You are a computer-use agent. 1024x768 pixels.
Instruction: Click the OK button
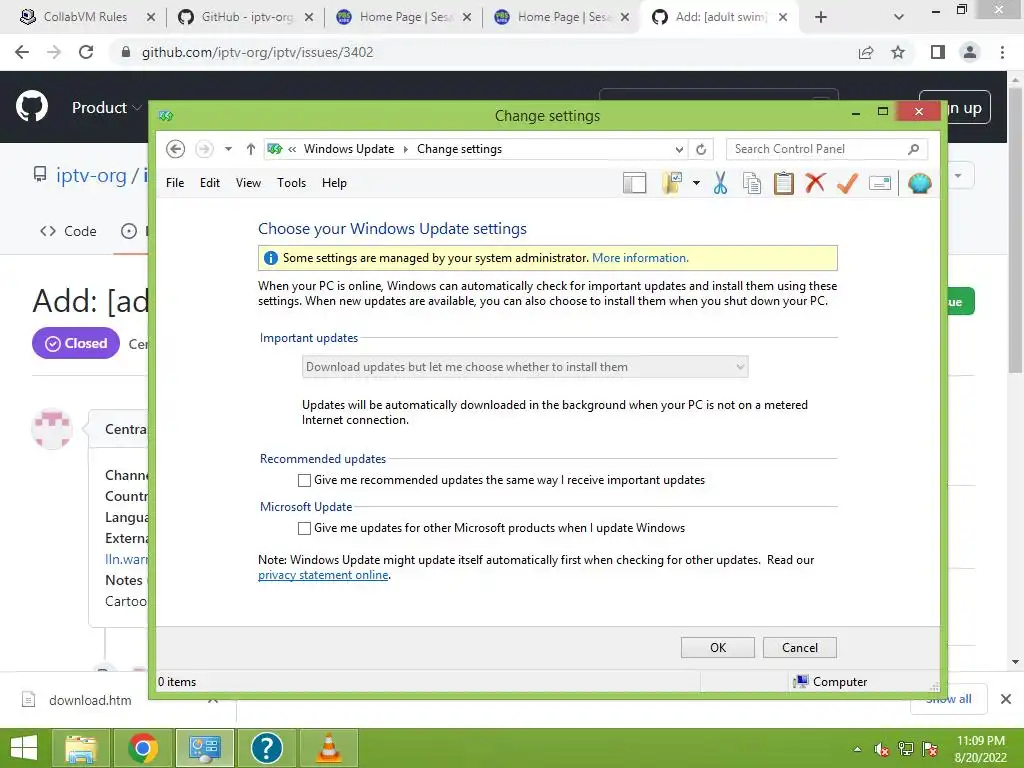coord(718,648)
